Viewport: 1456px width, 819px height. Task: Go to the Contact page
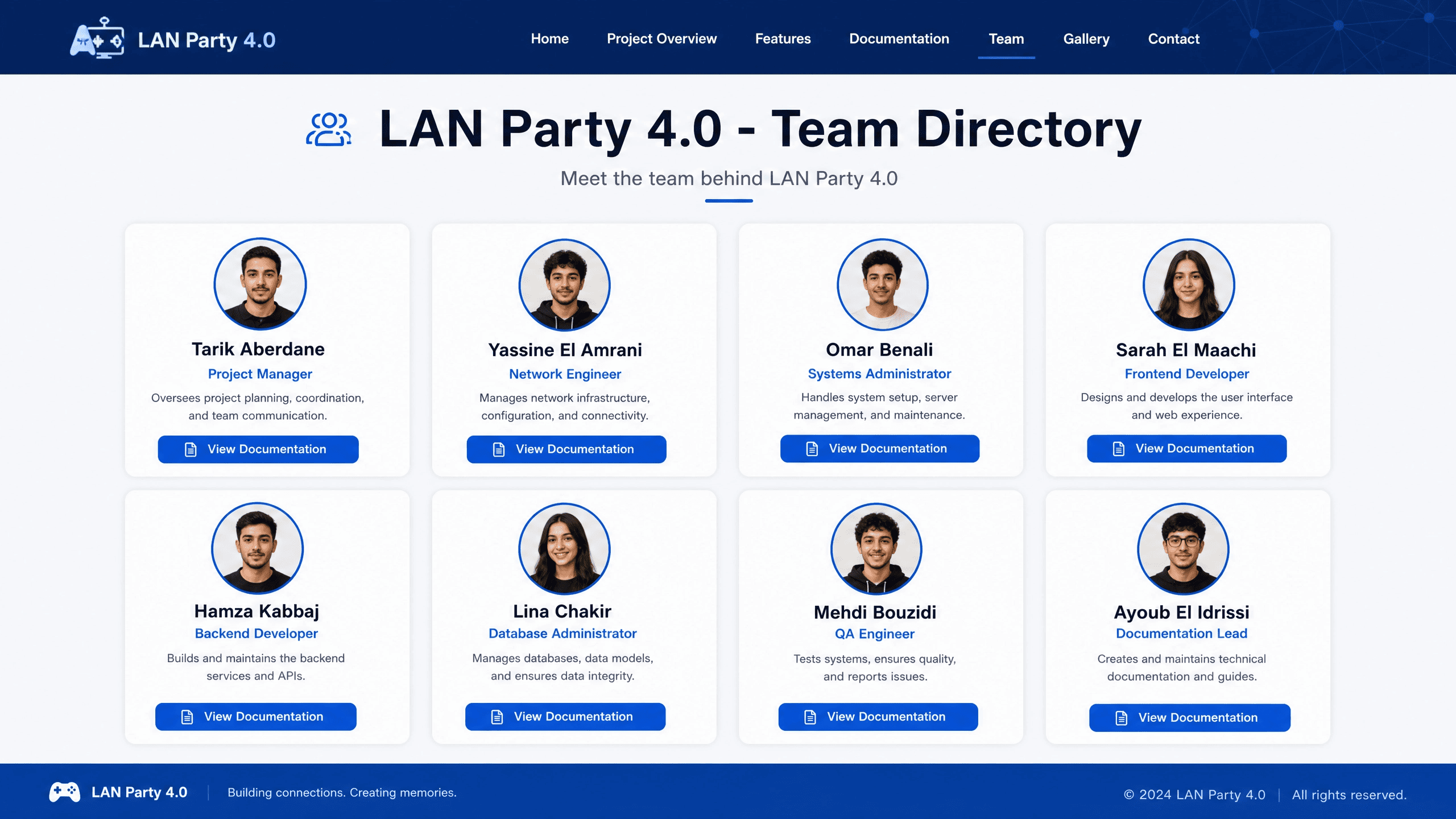click(1173, 39)
